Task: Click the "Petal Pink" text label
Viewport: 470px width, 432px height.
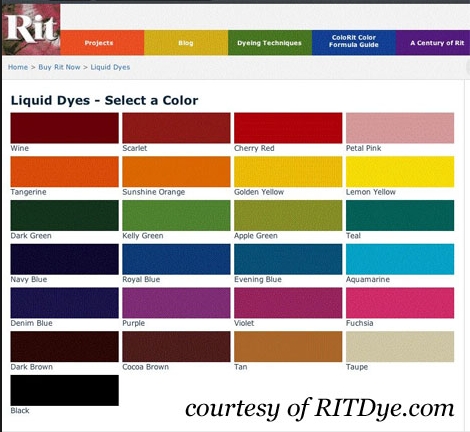Action: coord(364,148)
